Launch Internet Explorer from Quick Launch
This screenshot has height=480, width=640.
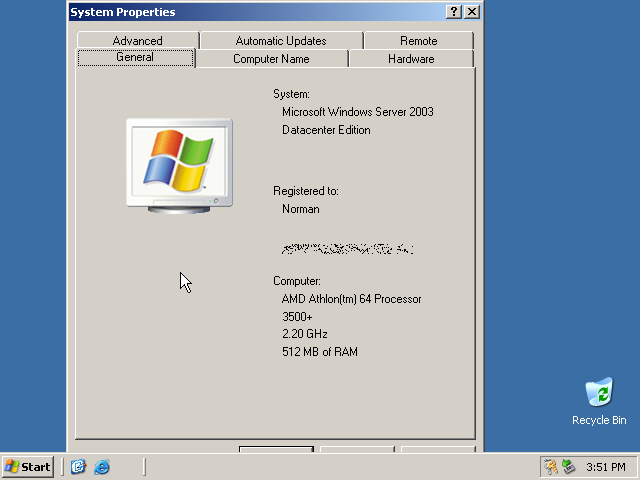(x=102, y=467)
